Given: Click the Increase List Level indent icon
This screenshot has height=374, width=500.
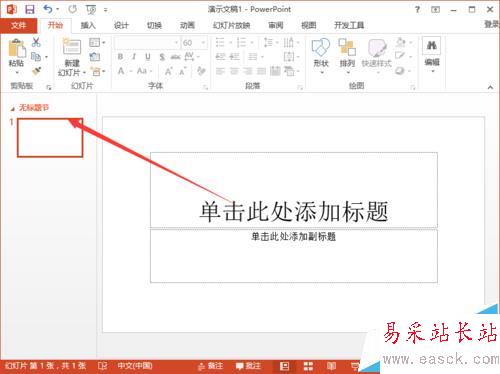Looking at the screenshot, I should [x=234, y=57].
